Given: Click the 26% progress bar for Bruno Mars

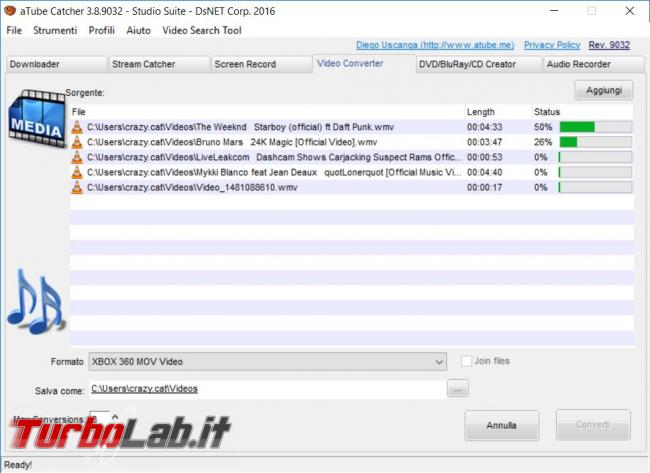Looking at the screenshot, I should (596, 142).
